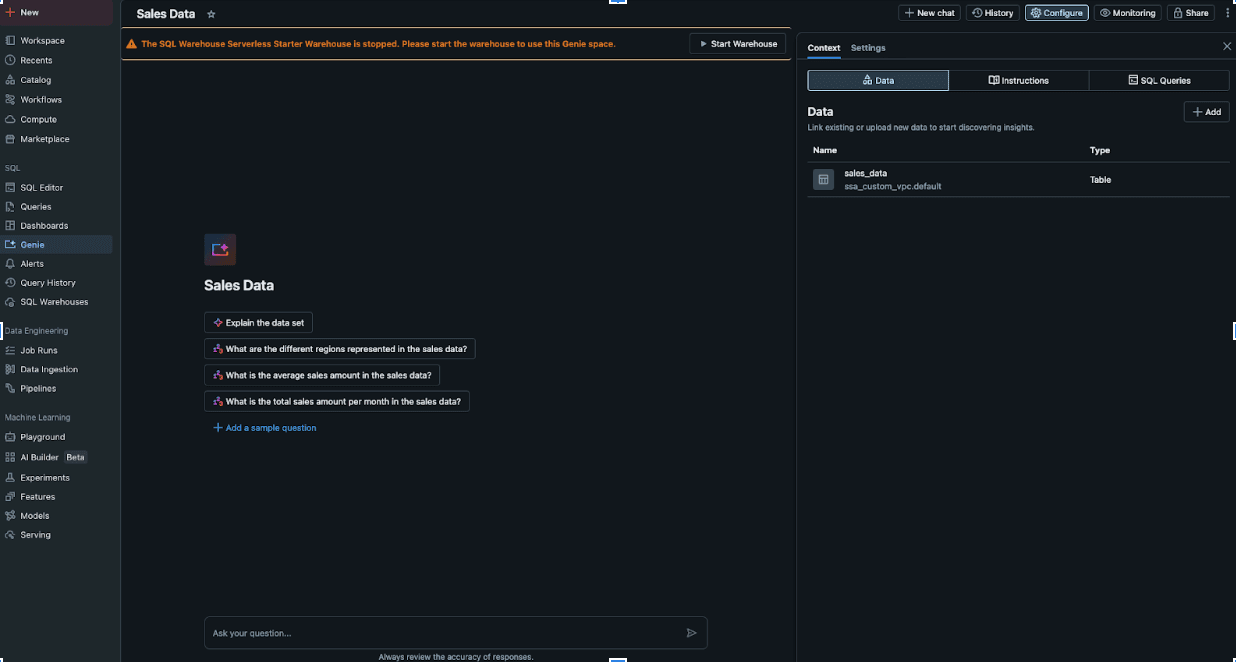Close the Configure side panel
The image size is (1236, 662).
tap(1227, 47)
